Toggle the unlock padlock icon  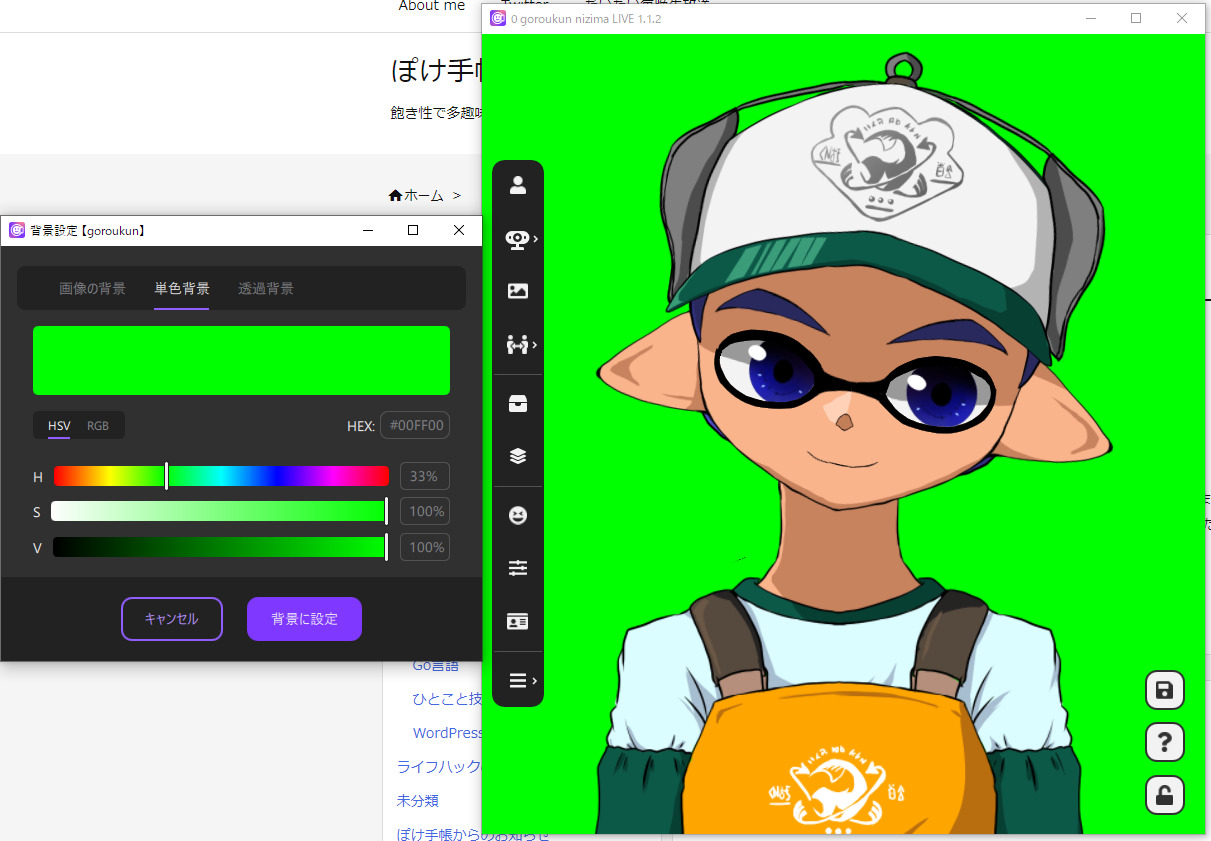pos(1164,796)
